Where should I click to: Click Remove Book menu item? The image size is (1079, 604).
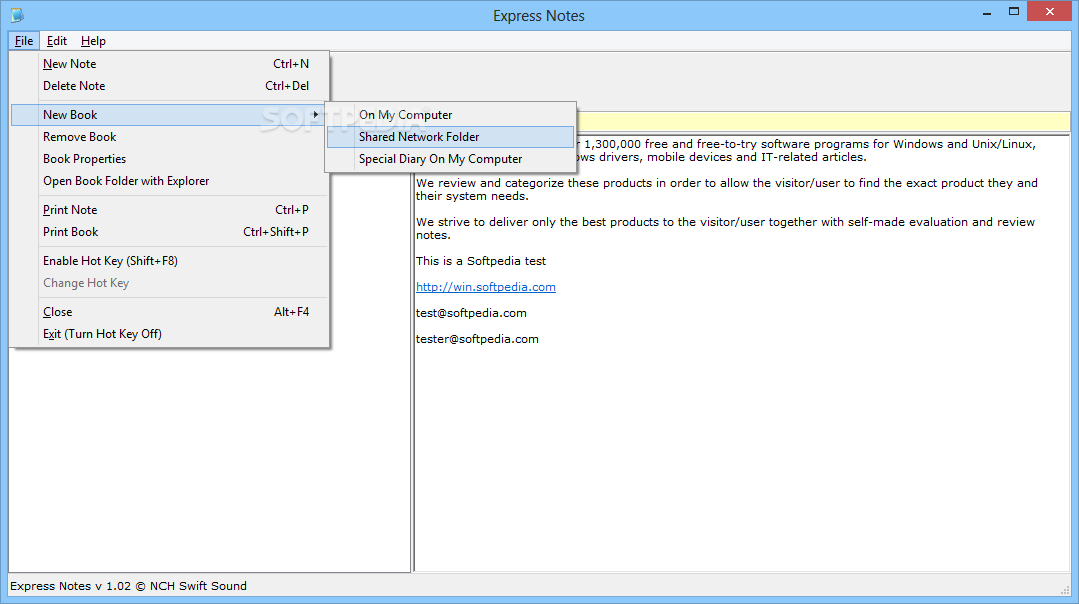coord(170,137)
